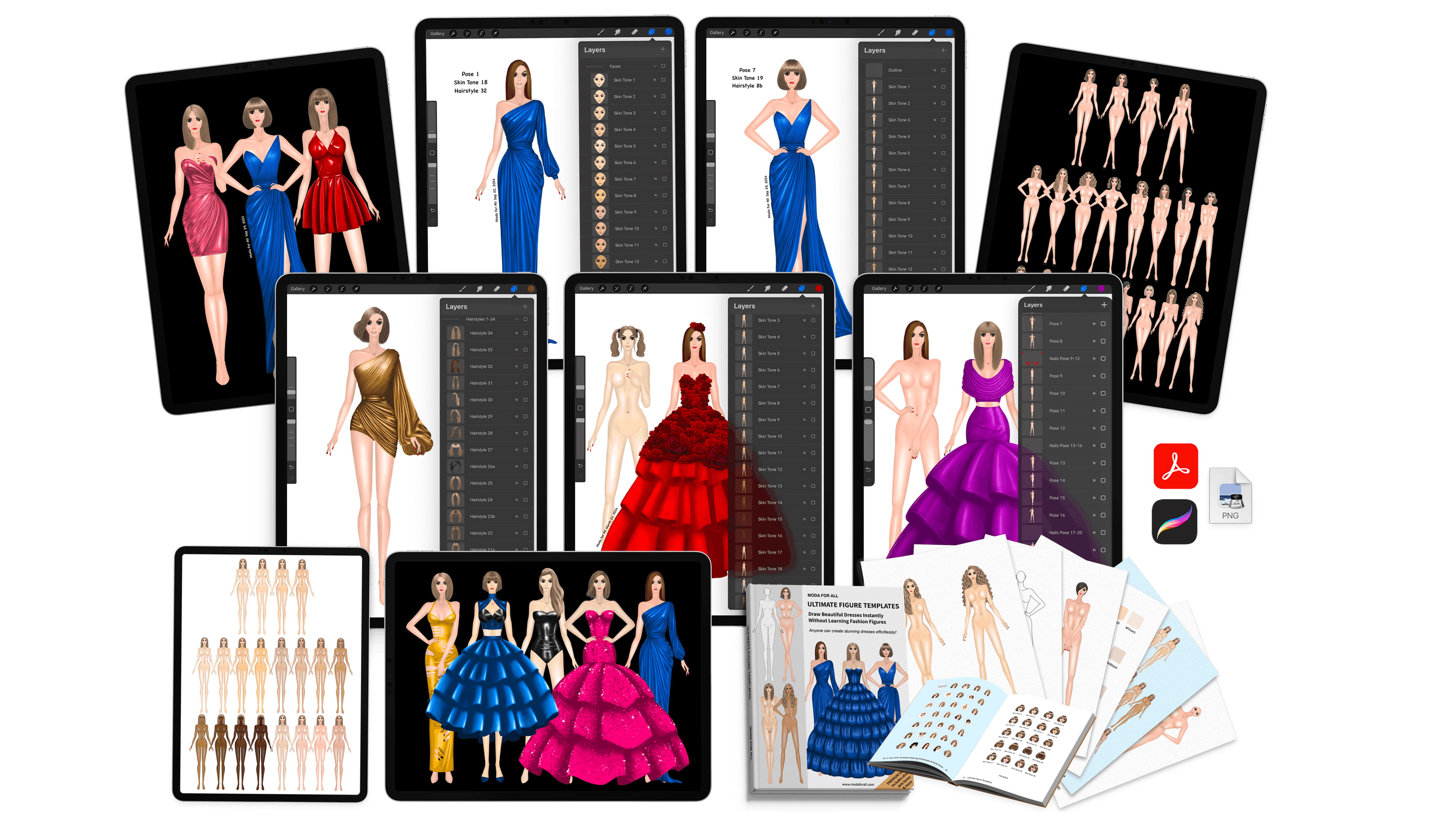
Task: Choose the Brush tool on gold dress screen
Action: coord(462,289)
